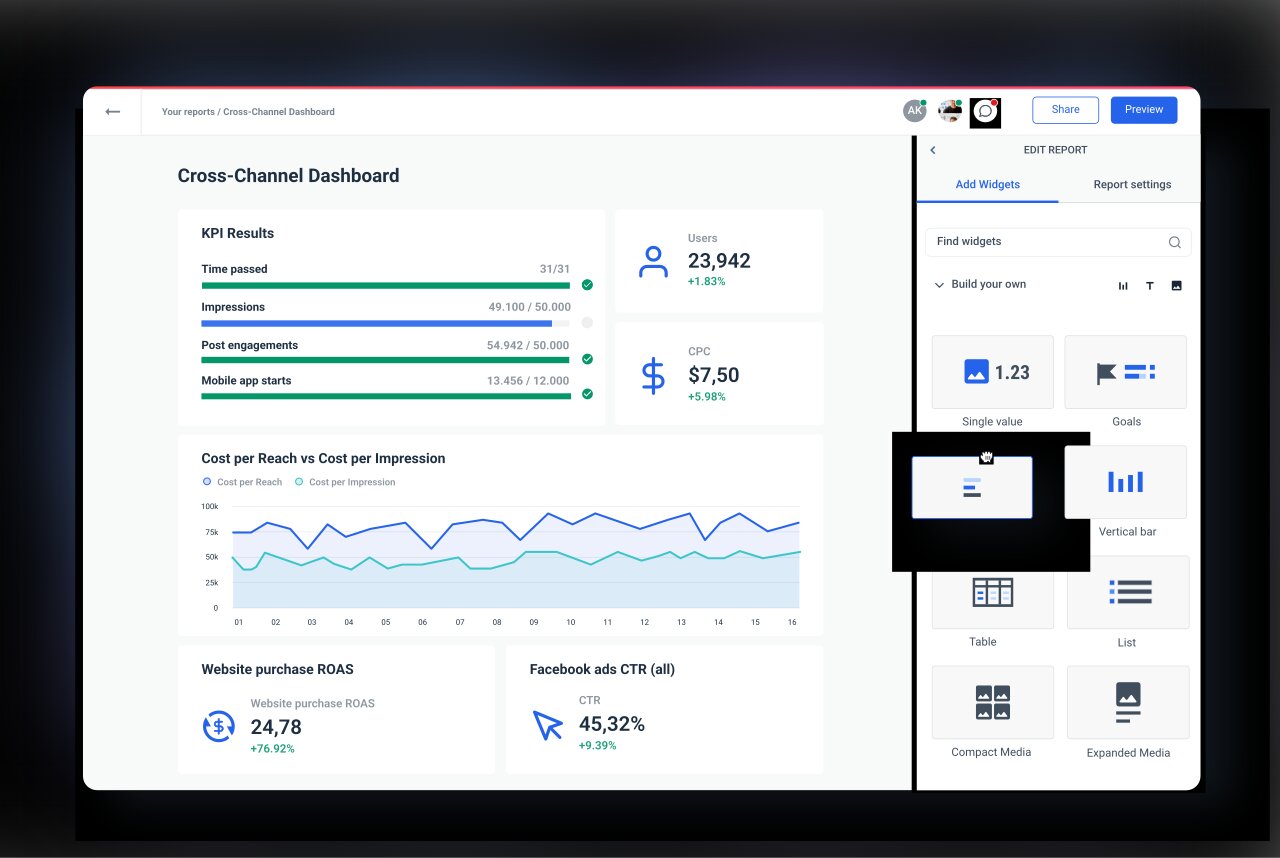Screen dimensions: 1280x858
Task: Select the Single value widget icon
Action: [x=992, y=371]
